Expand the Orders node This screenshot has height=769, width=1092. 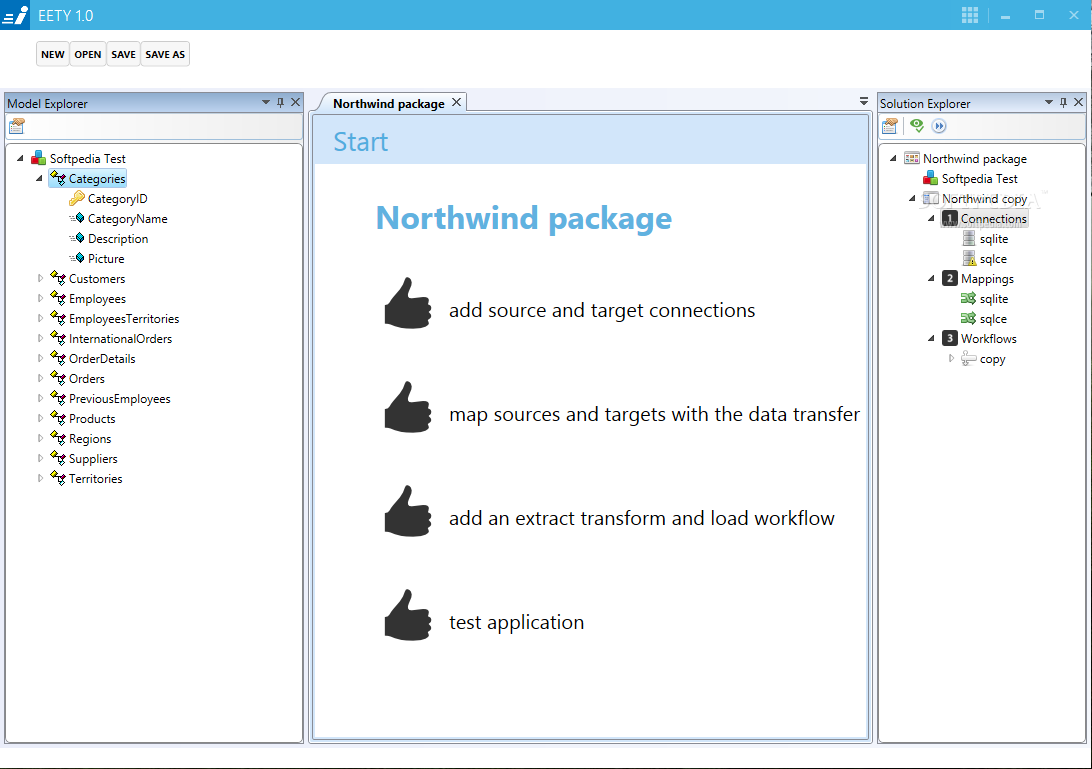(x=40, y=379)
